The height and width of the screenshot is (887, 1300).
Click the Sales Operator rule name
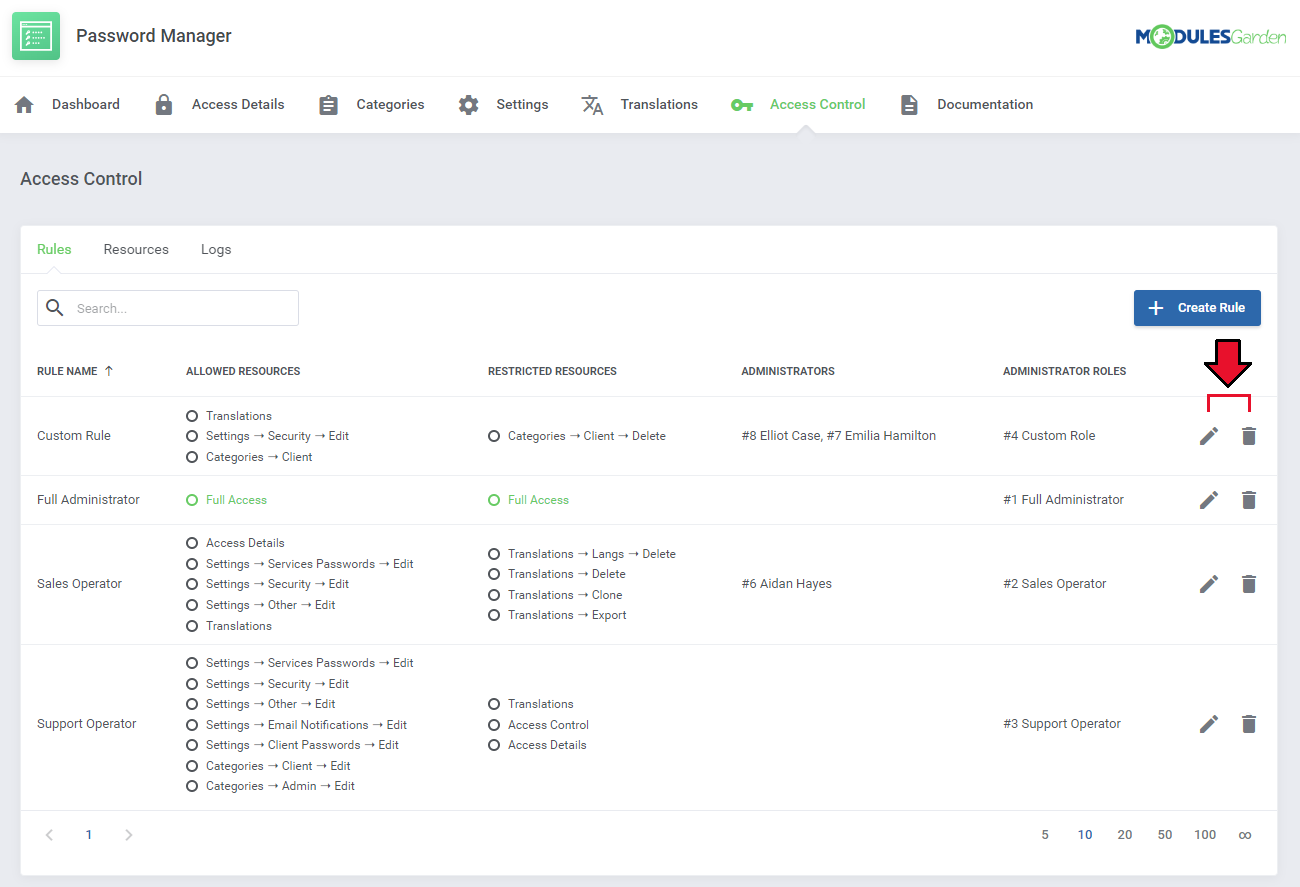coord(79,584)
